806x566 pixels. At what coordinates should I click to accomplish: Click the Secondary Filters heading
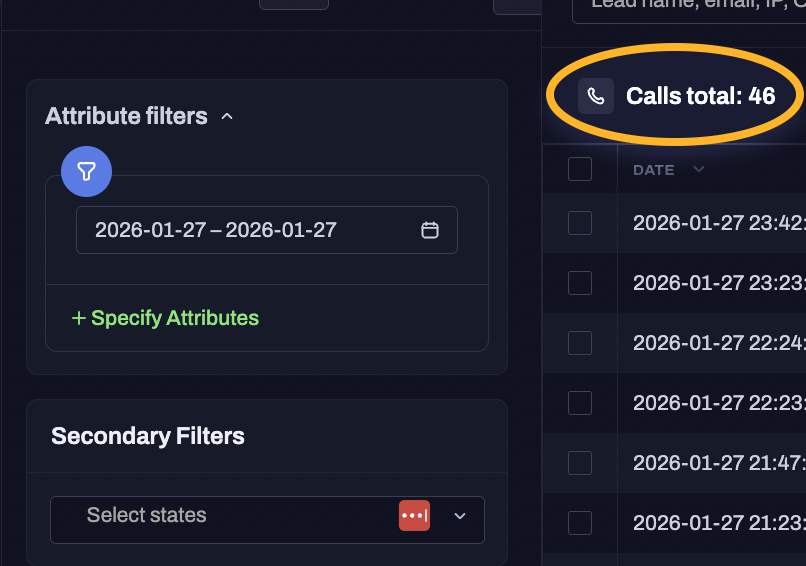pos(148,436)
